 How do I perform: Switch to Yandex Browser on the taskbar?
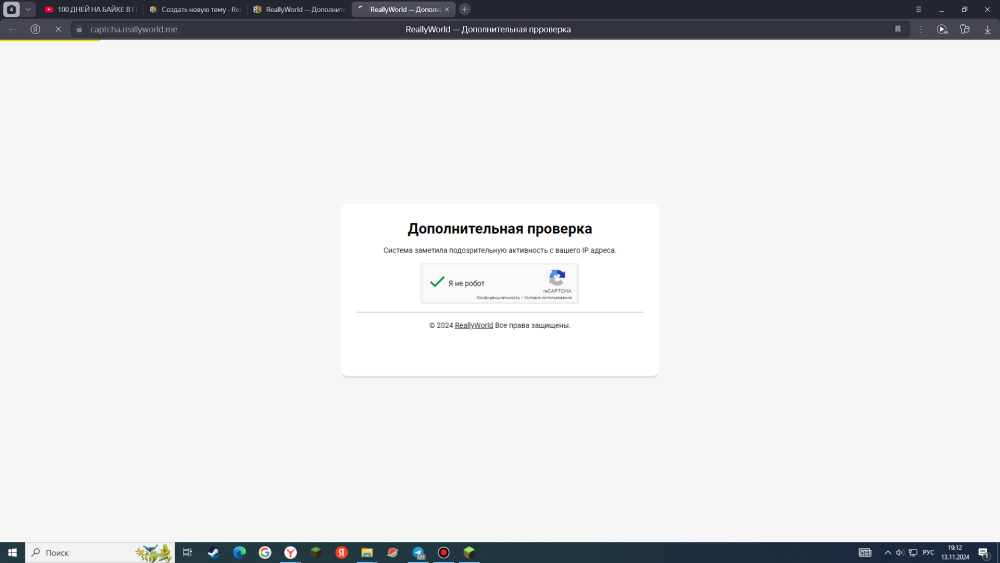tap(290, 553)
